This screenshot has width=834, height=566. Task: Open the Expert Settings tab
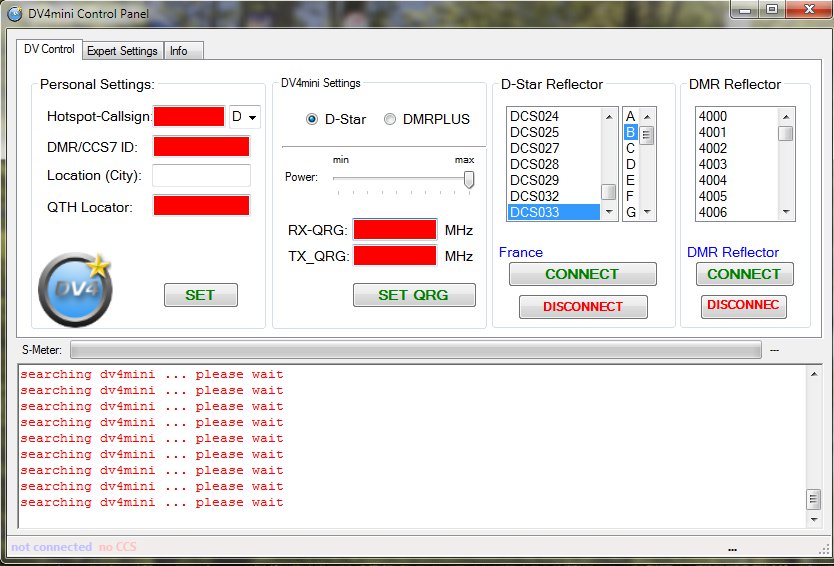122,51
